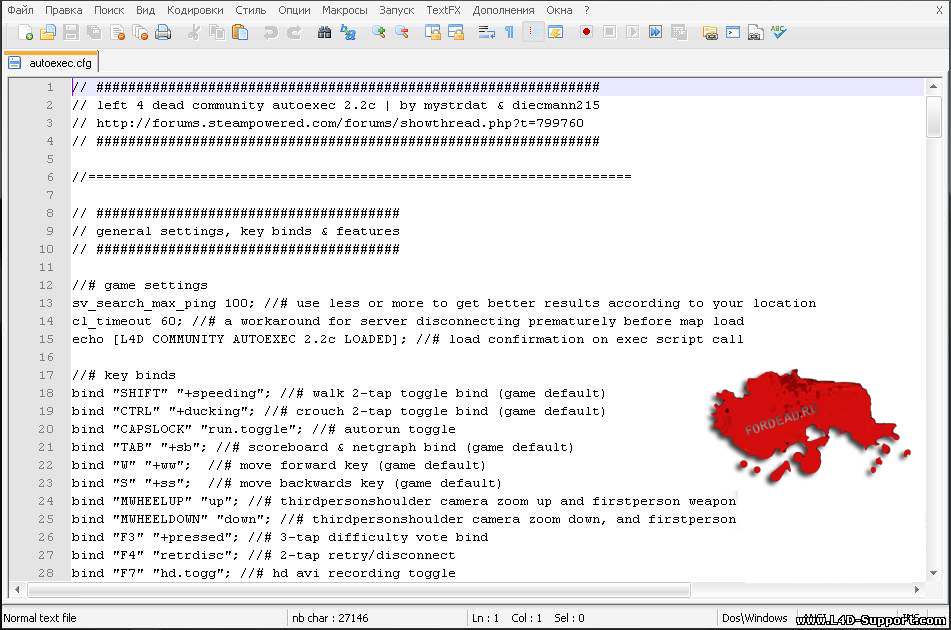This screenshot has height=630, width=951.
Task: Click the 'nb char : 27146' status entry
Action: pos(331,618)
